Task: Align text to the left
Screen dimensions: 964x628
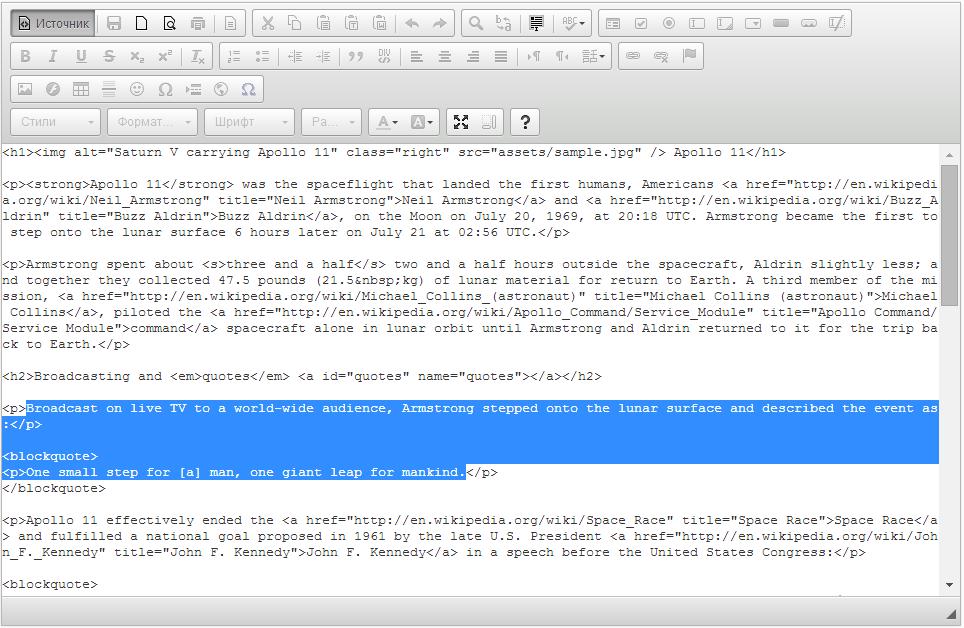Action: pos(416,56)
